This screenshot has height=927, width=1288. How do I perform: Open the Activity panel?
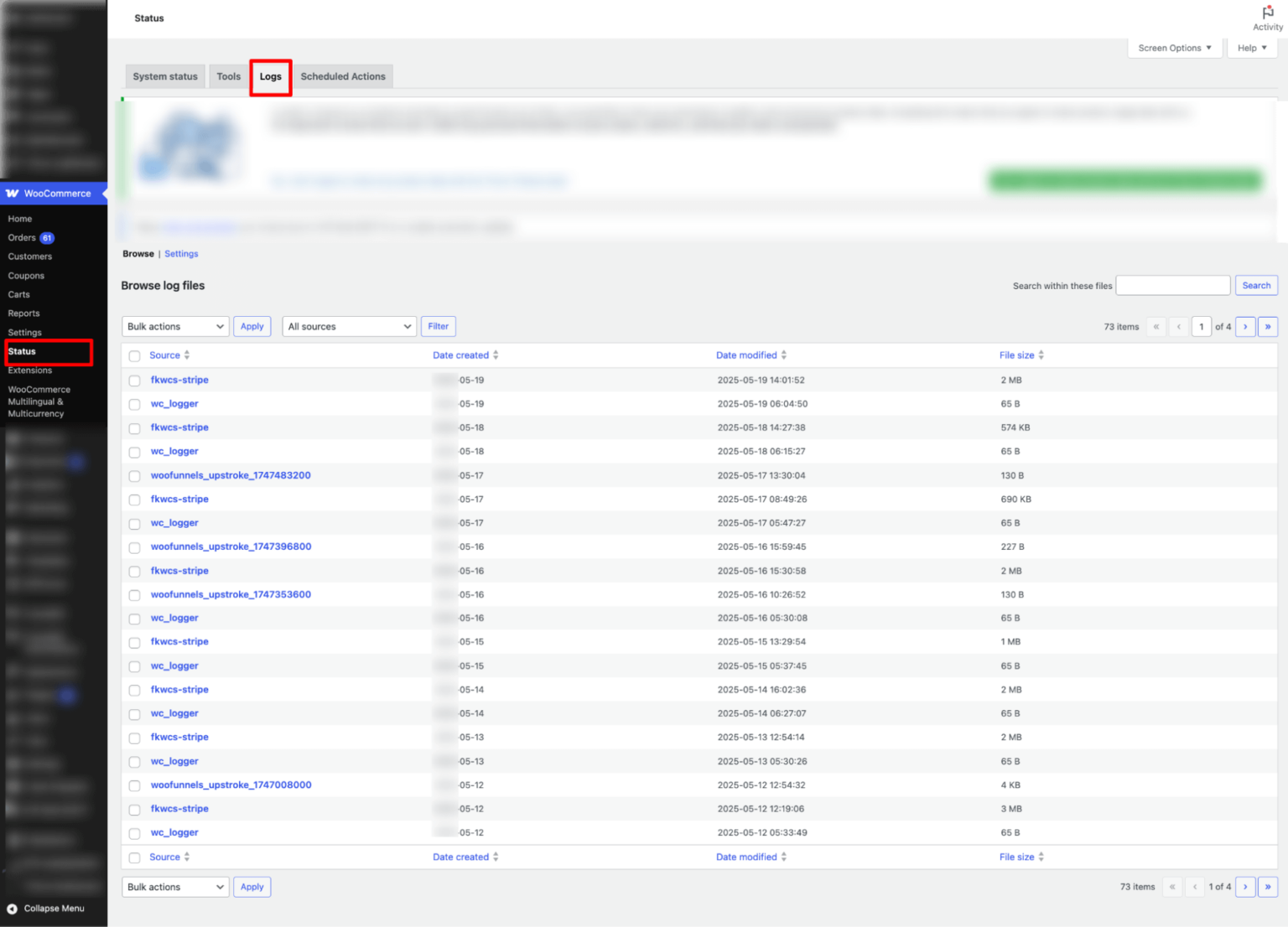[1266, 17]
